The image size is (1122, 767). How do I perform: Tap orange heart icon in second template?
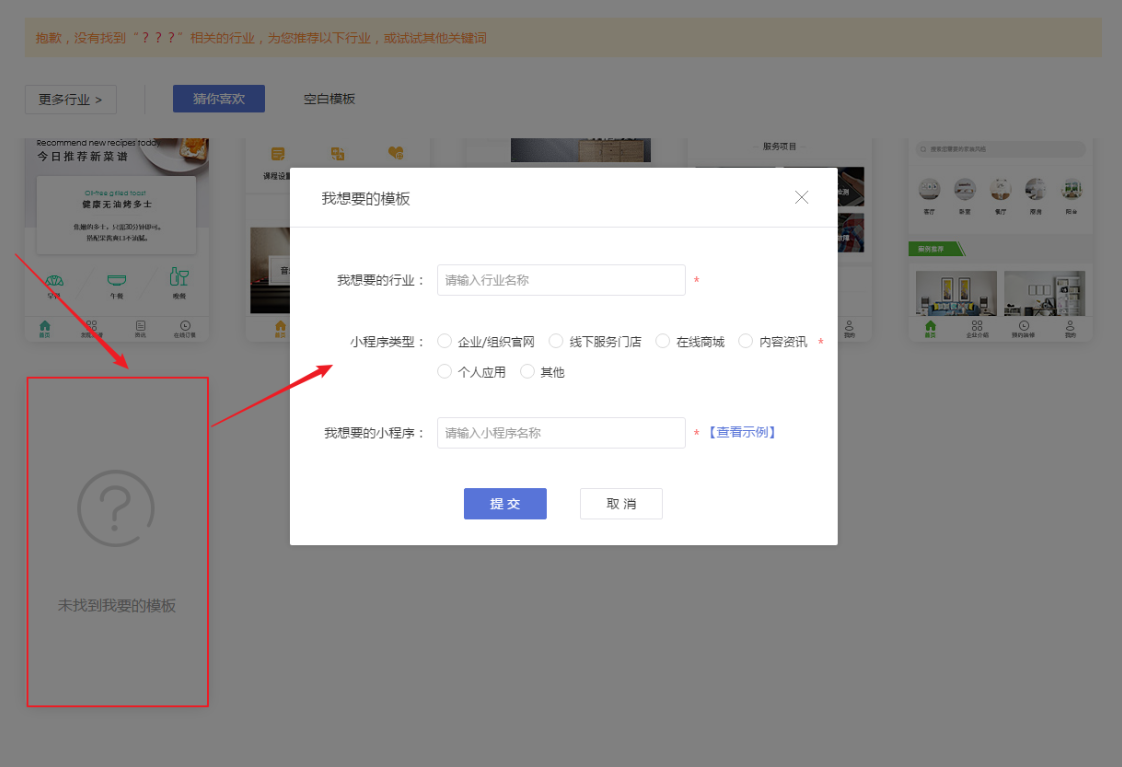[396, 153]
